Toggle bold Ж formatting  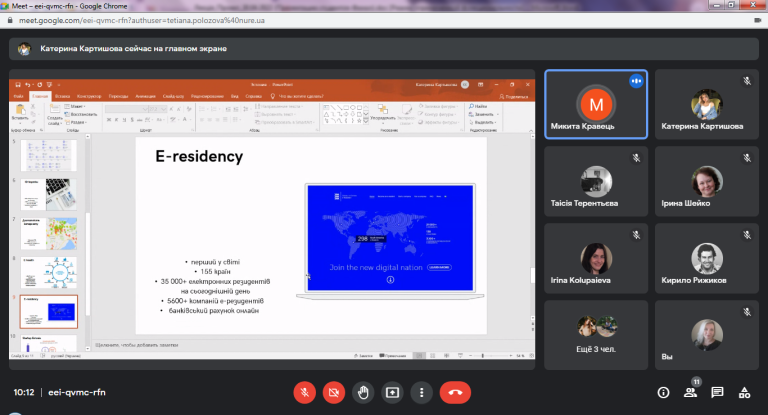pyautogui.click(x=109, y=120)
